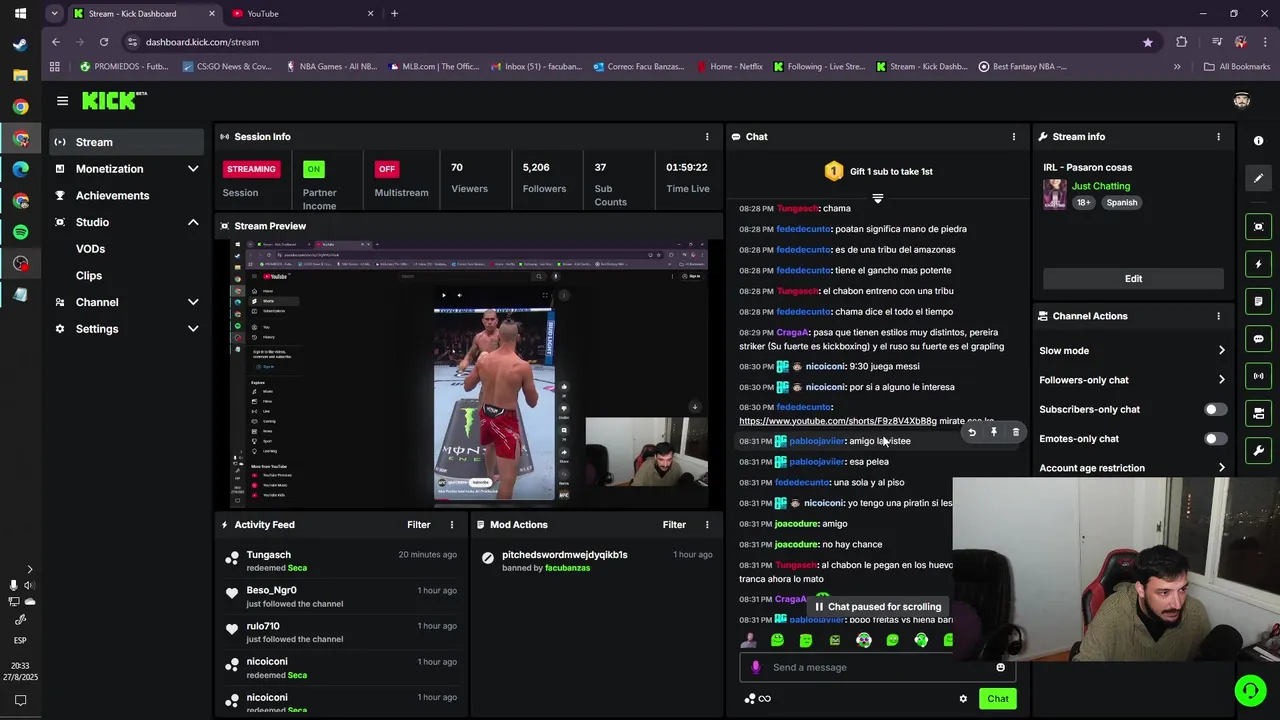The height and width of the screenshot is (720, 1280).
Task: Open Slow mode options
Action: tap(1132, 351)
